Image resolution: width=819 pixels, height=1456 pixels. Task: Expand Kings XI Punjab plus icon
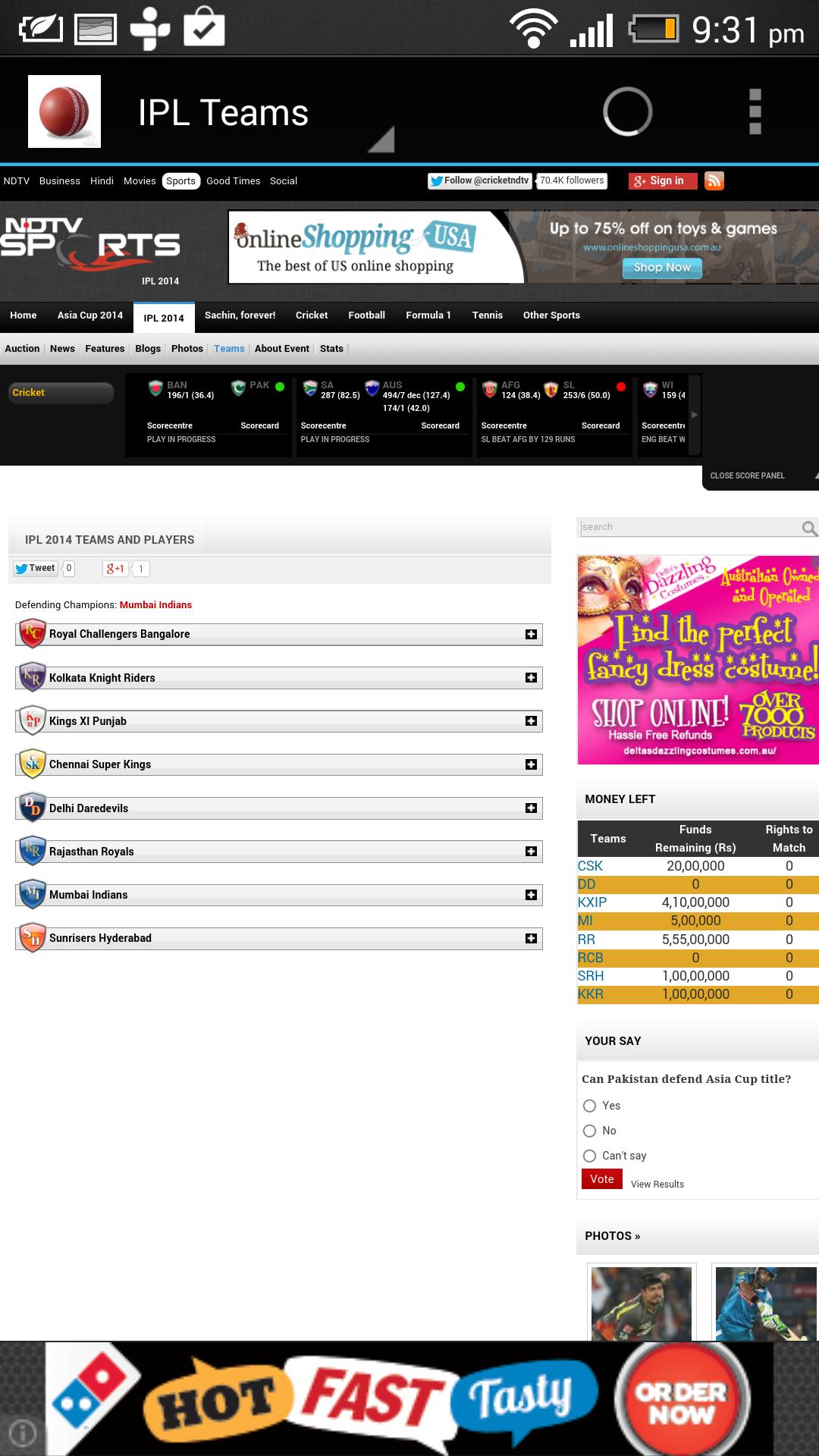531,721
